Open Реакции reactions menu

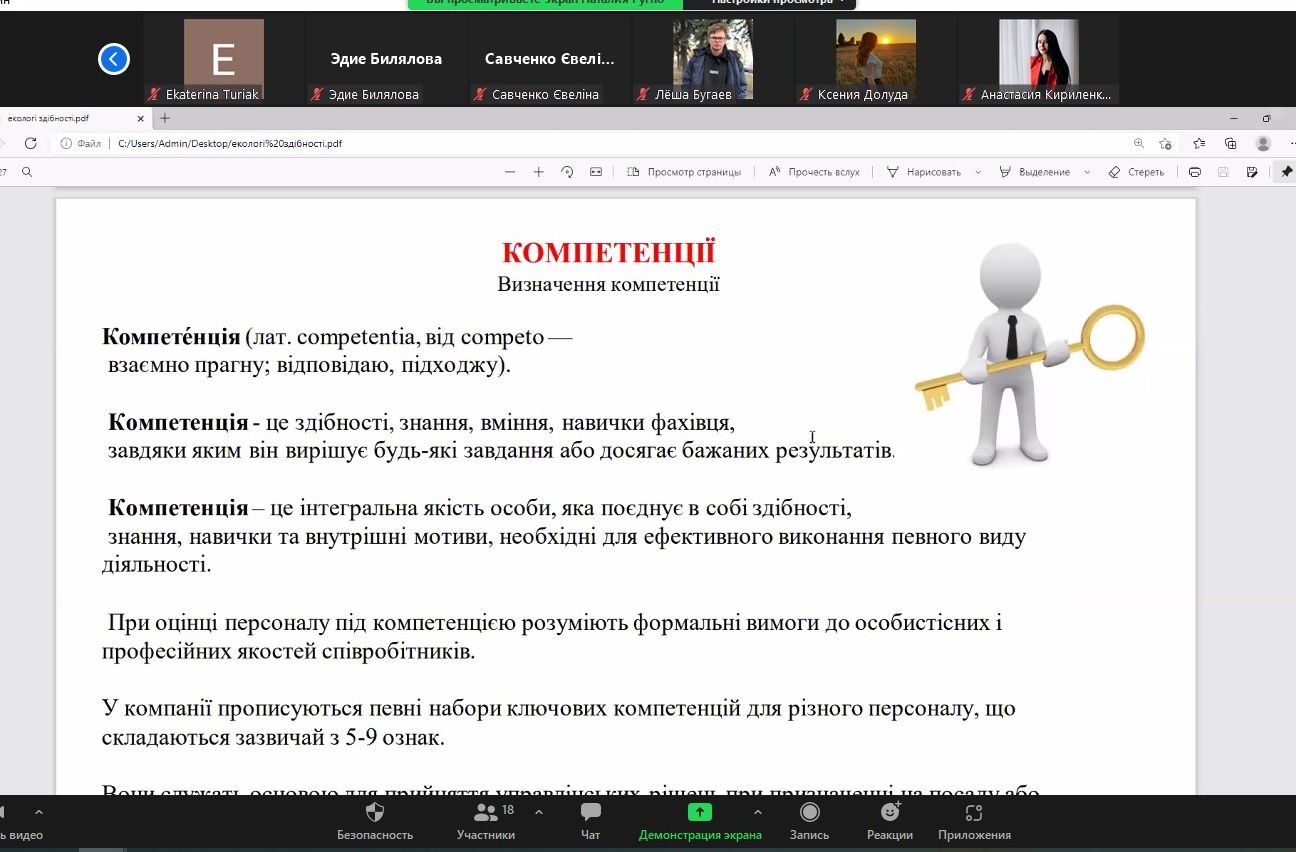(x=890, y=822)
